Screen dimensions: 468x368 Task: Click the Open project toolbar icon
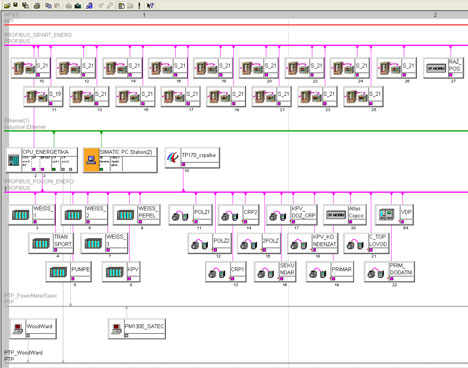7,5
